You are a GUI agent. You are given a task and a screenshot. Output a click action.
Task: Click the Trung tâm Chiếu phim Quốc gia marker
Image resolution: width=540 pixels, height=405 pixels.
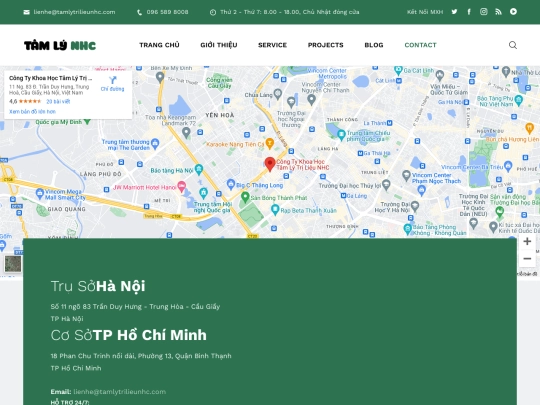[x=341, y=135]
